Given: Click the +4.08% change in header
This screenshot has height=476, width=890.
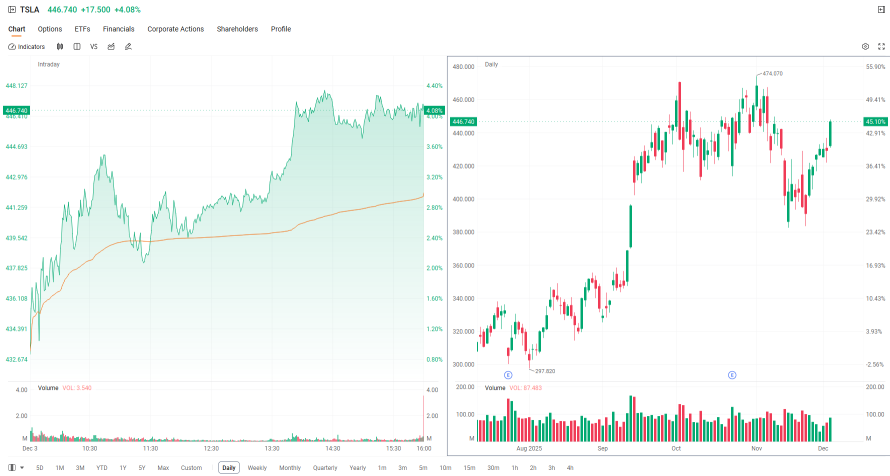Looking at the screenshot, I should [127, 10].
